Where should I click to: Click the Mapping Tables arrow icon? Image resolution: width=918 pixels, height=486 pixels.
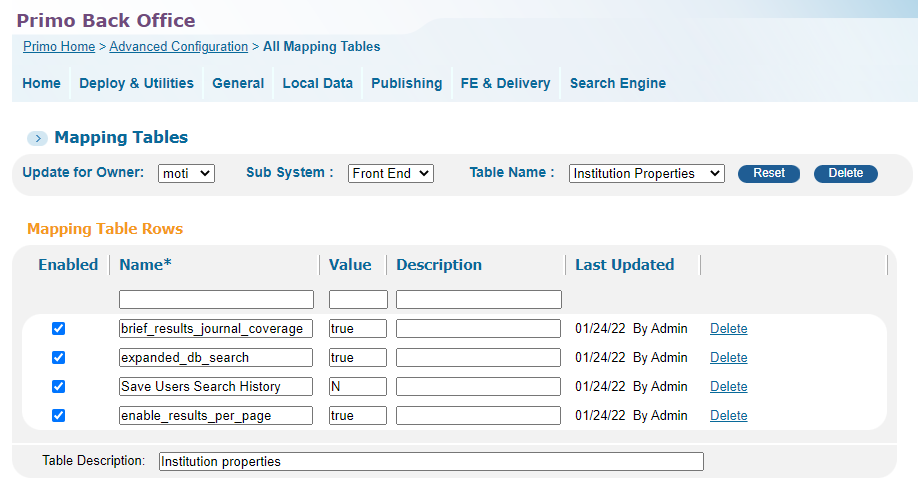point(37,138)
